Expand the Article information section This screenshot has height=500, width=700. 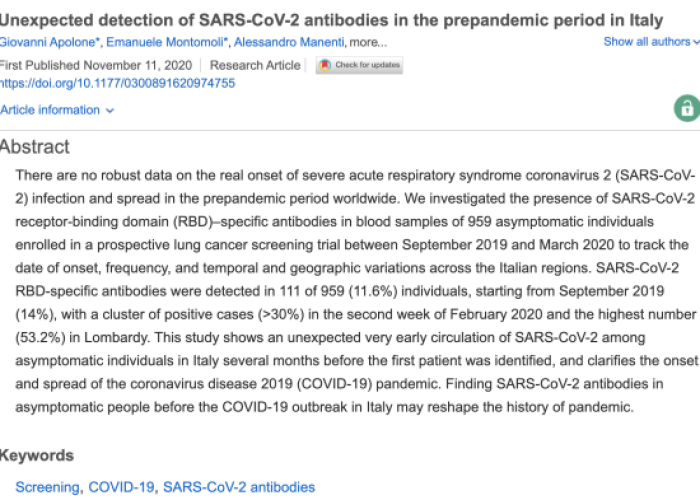pyautogui.click(x=57, y=110)
